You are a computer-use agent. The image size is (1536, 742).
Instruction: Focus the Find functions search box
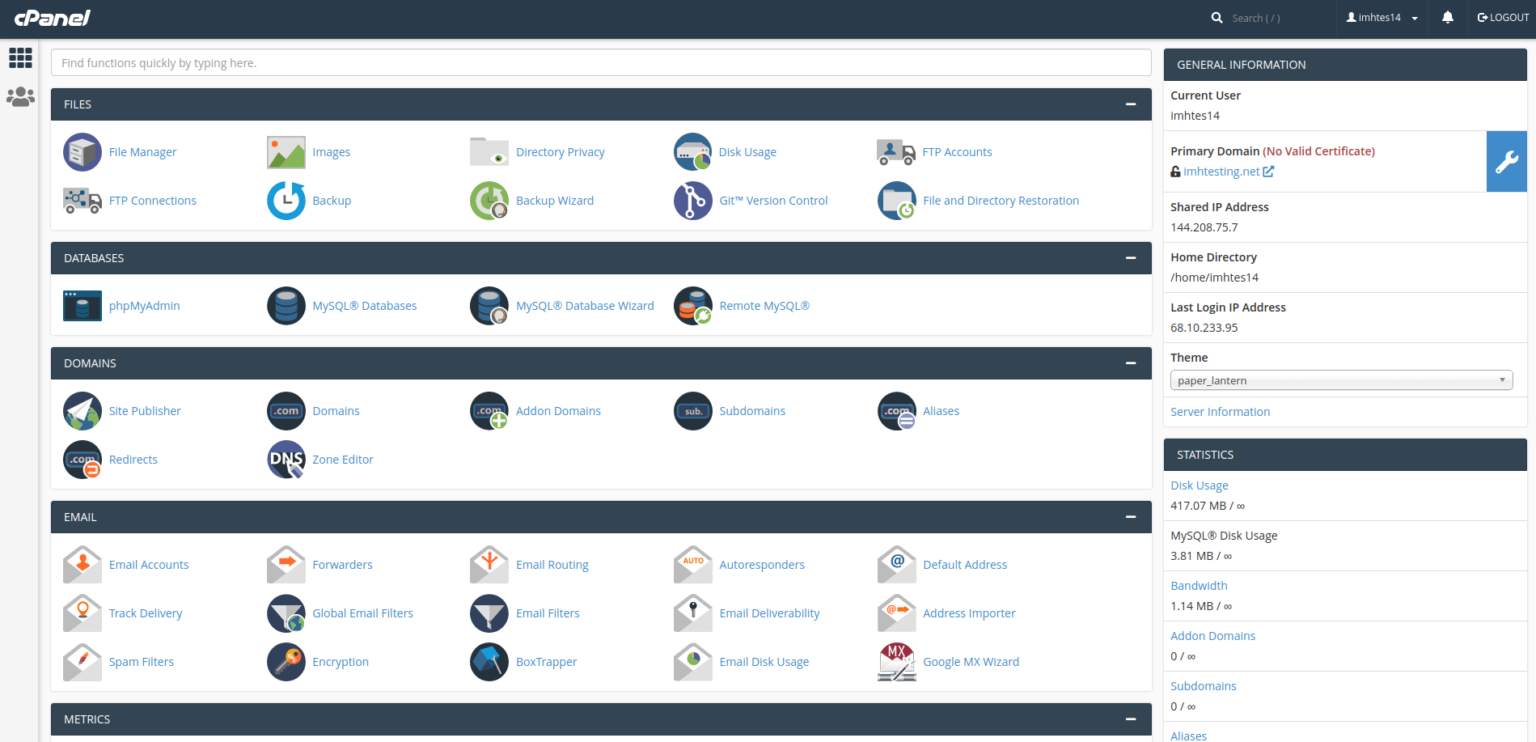[601, 63]
